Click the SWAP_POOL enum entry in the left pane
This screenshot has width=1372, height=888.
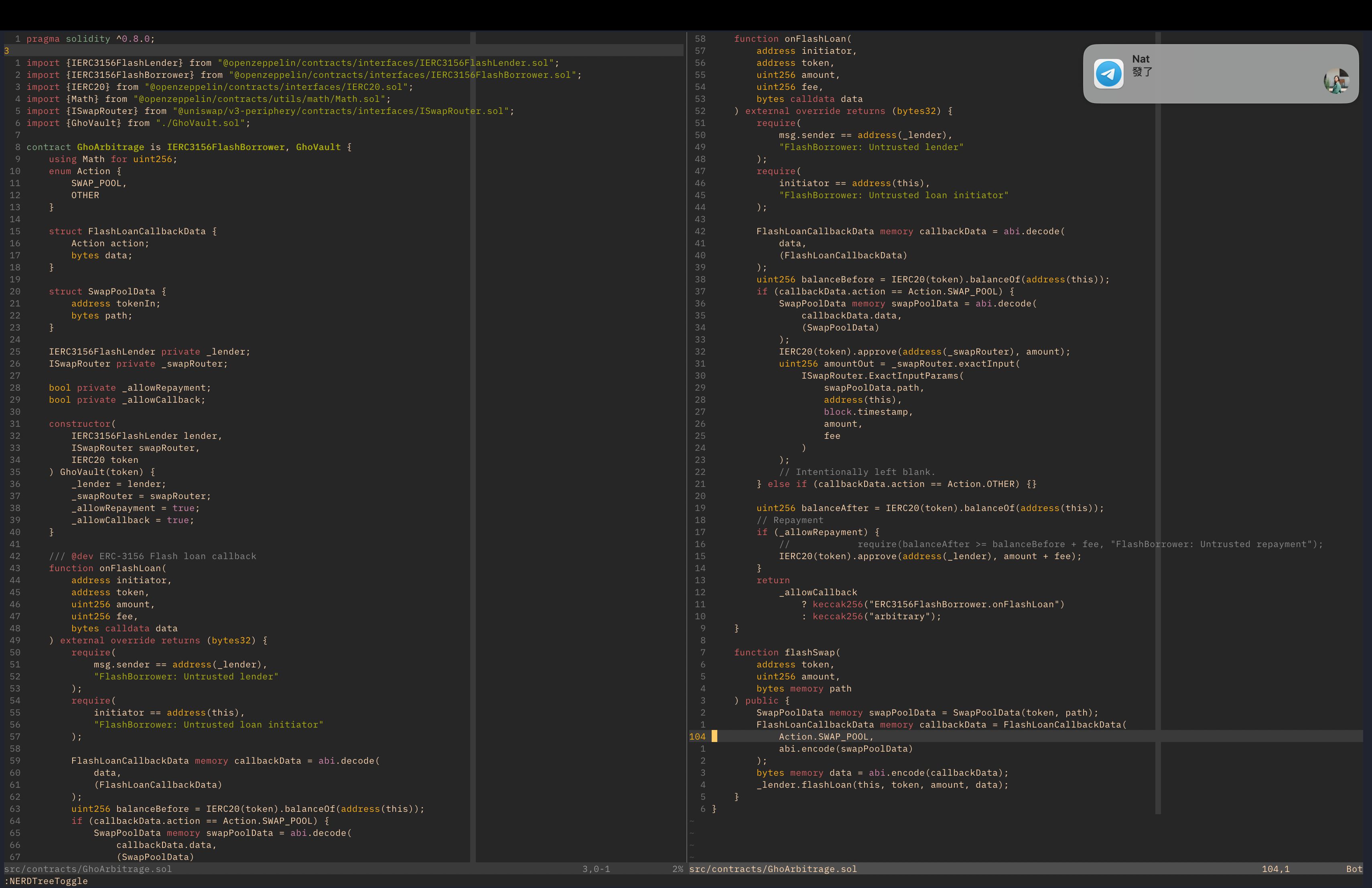tap(99, 183)
